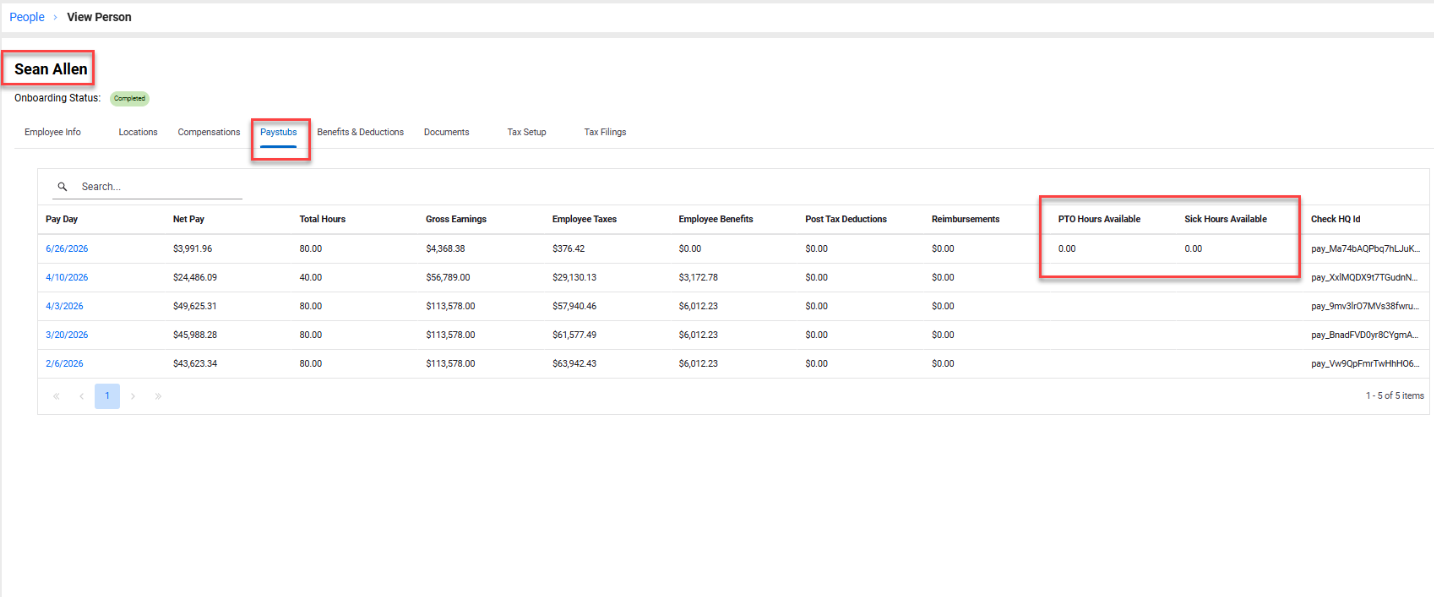The height and width of the screenshot is (597, 1434).
Task: Click employee taxes $61,577.49
Action: (x=575, y=335)
